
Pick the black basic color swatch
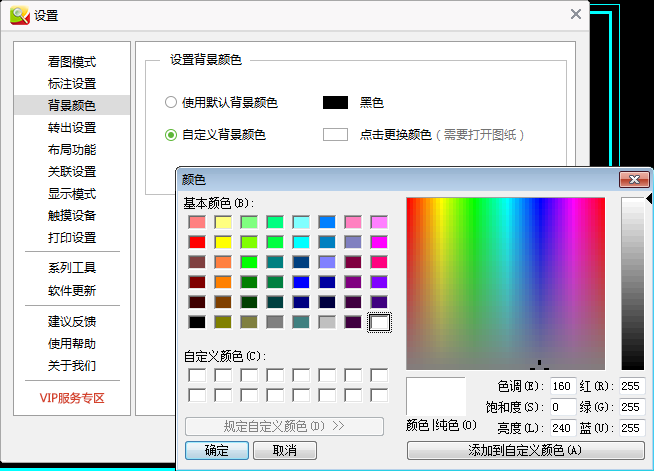click(x=197, y=322)
